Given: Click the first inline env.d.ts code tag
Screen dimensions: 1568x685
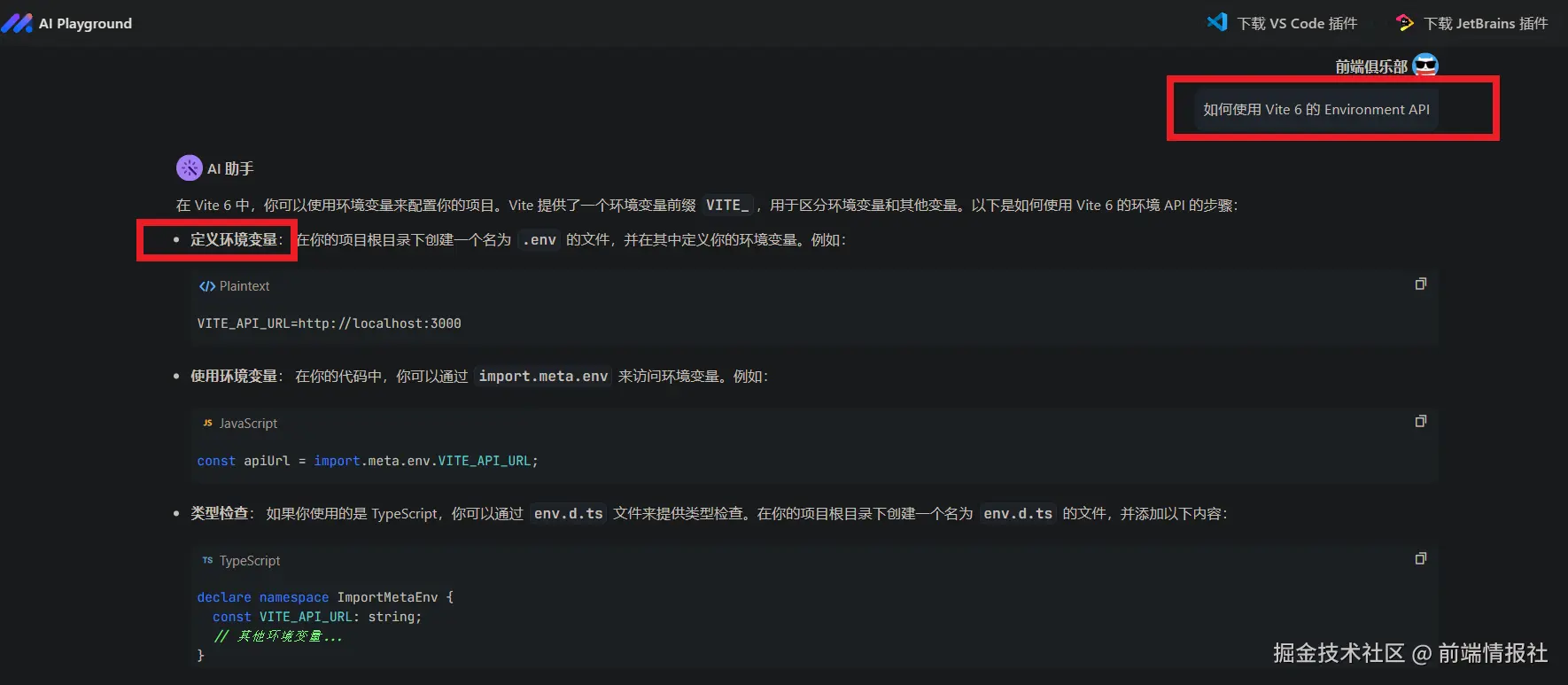Looking at the screenshot, I should (568, 513).
